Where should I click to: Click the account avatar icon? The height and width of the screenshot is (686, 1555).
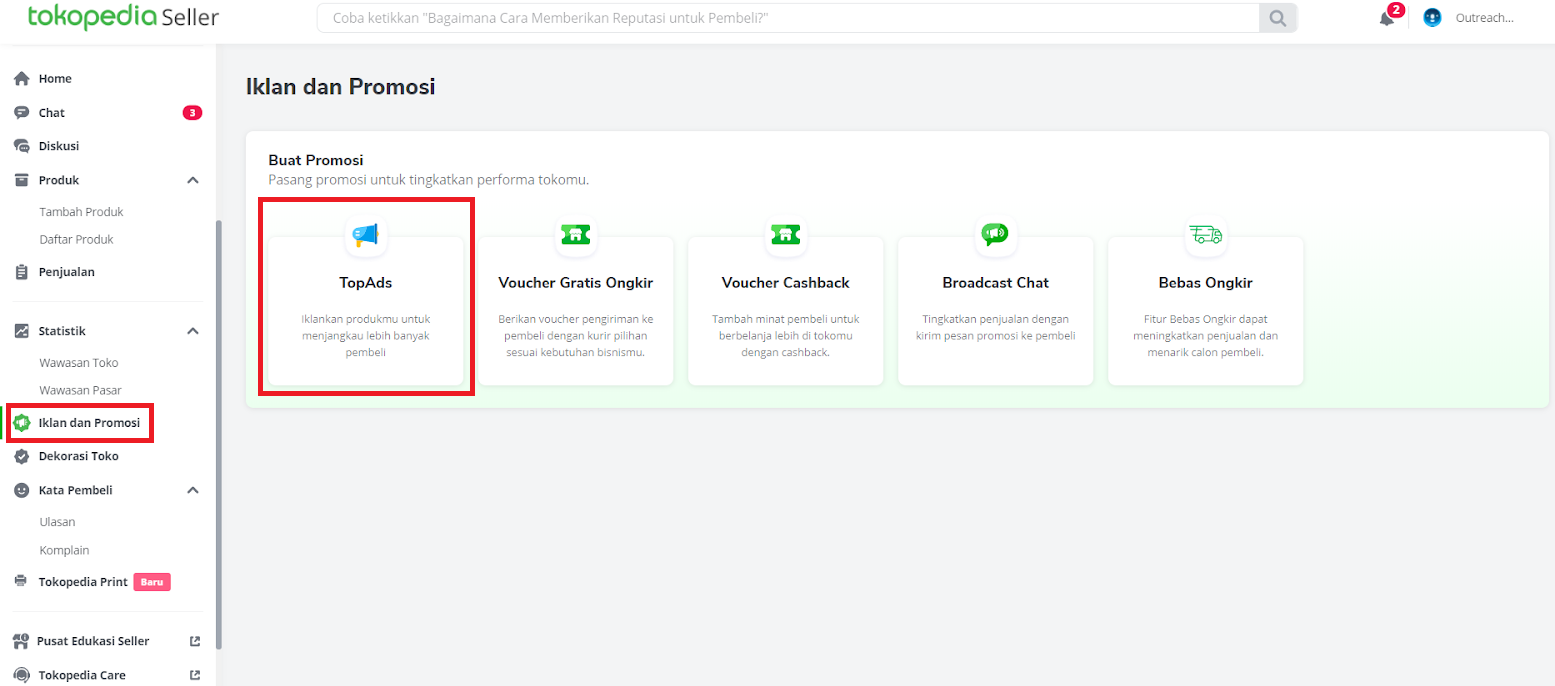(x=1432, y=18)
